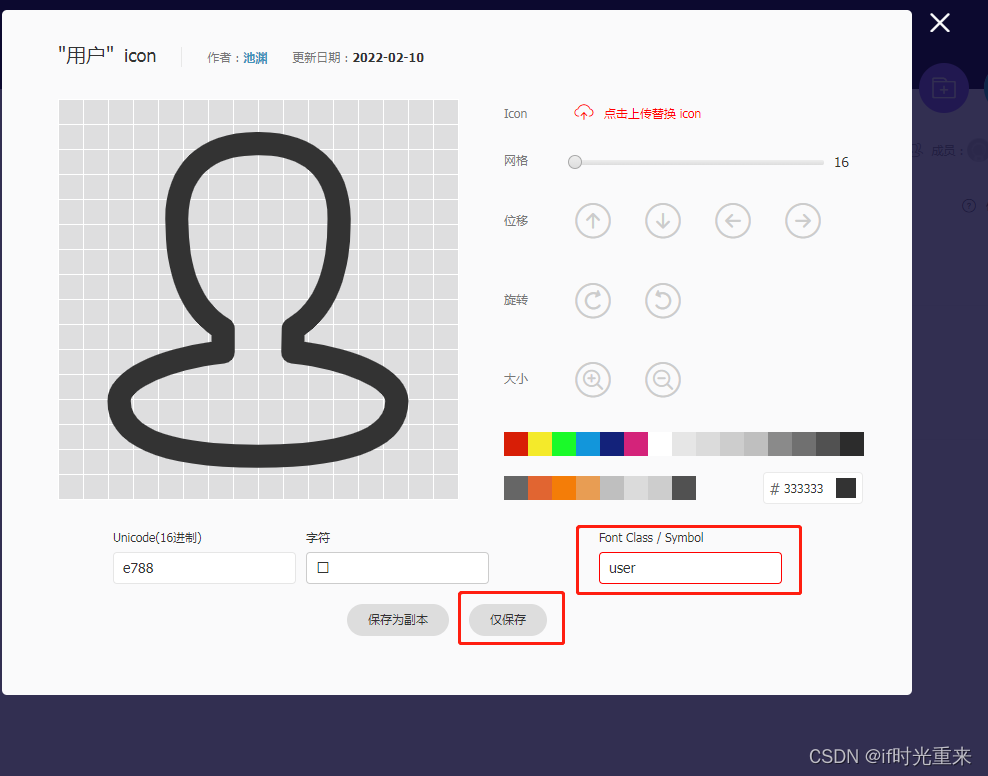
Task: Select the green color swatch
Action: coord(563,444)
